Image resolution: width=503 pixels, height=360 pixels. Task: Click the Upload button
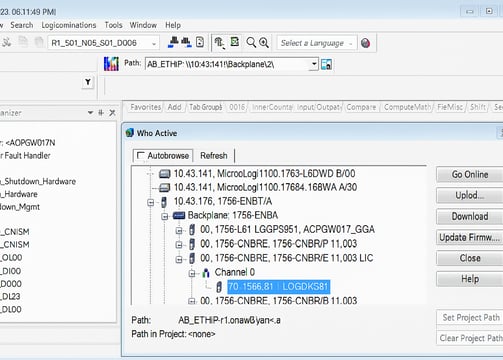coord(470,195)
